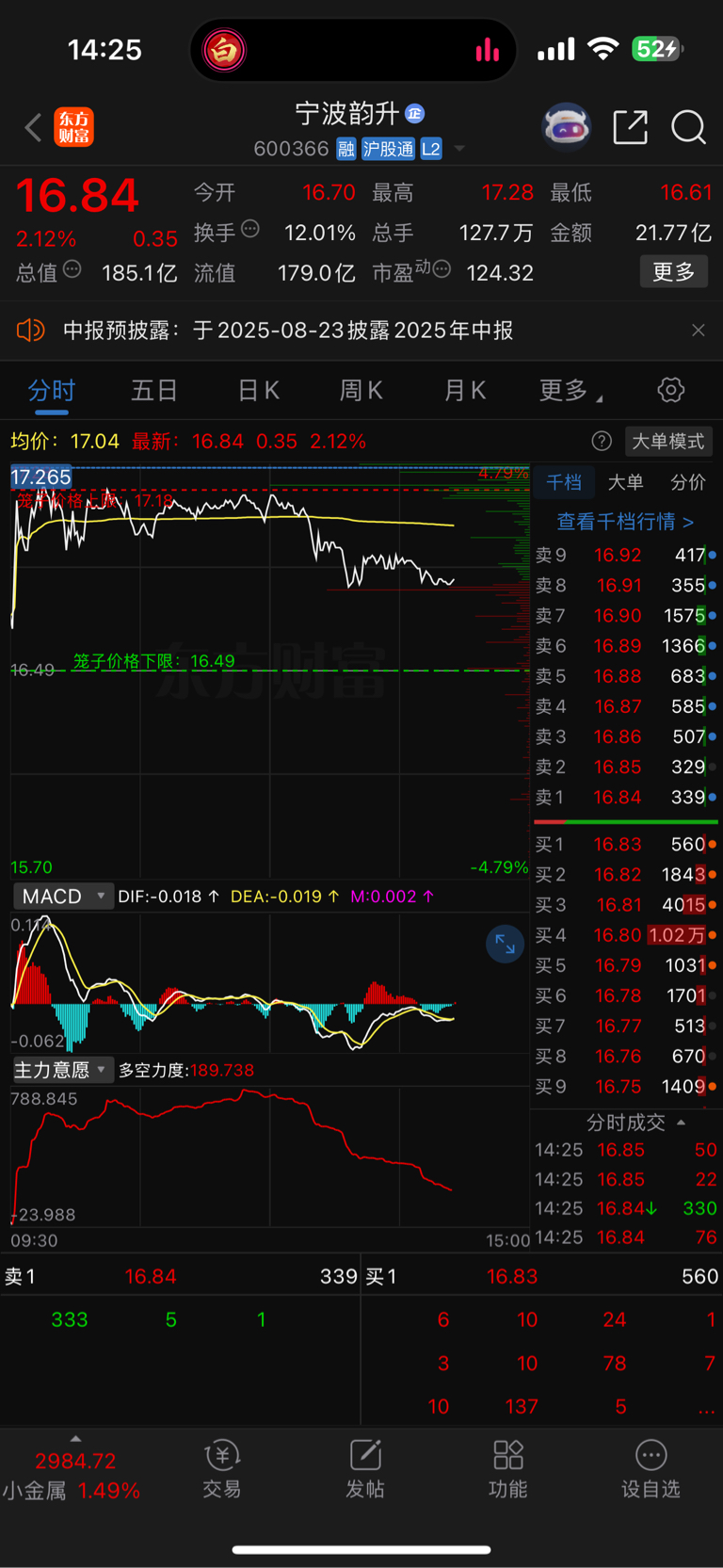The height and width of the screenshot is (1568, 723).
Task: Tap the 设自选 watchlist icon
Action: tap(651, 1469)
